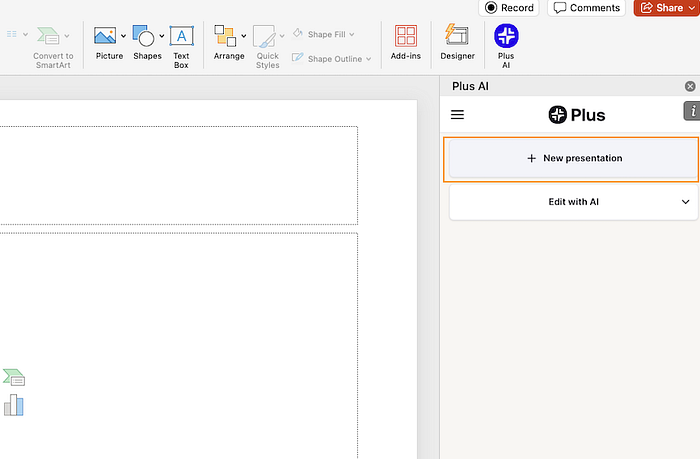Click Convert to SmartArt icon
The height and width of the screenshot is (459, 700).
[48, 36]
